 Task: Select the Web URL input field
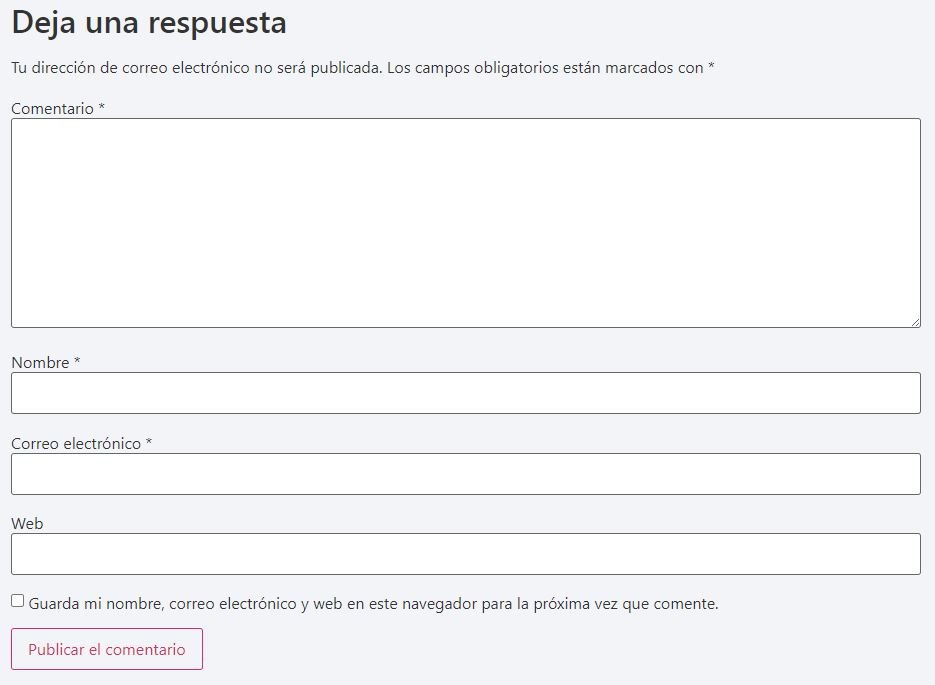[x=465, y=554]
